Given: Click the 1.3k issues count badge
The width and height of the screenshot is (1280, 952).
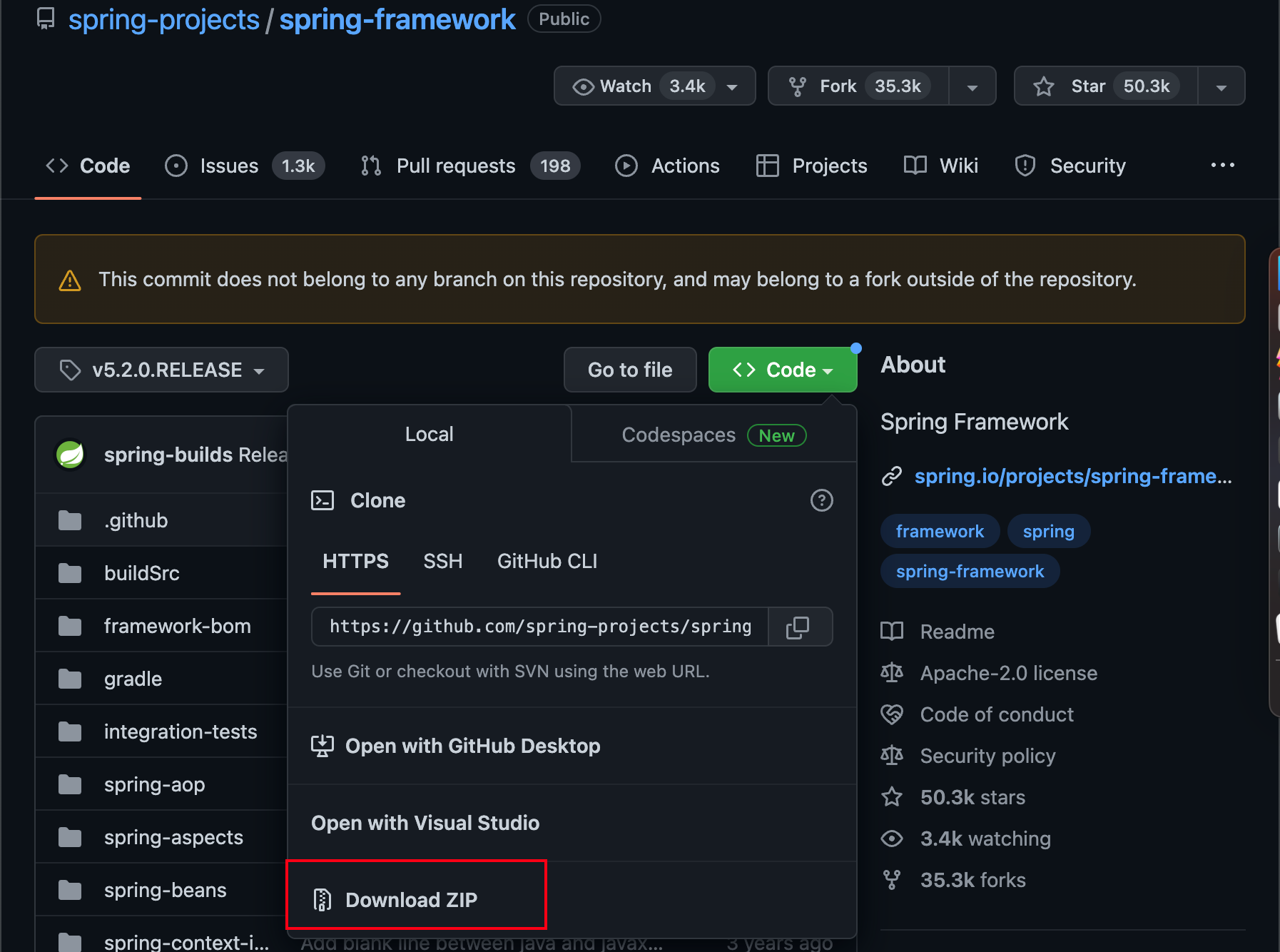Looking at the screenshot, I should coord(298,166).
